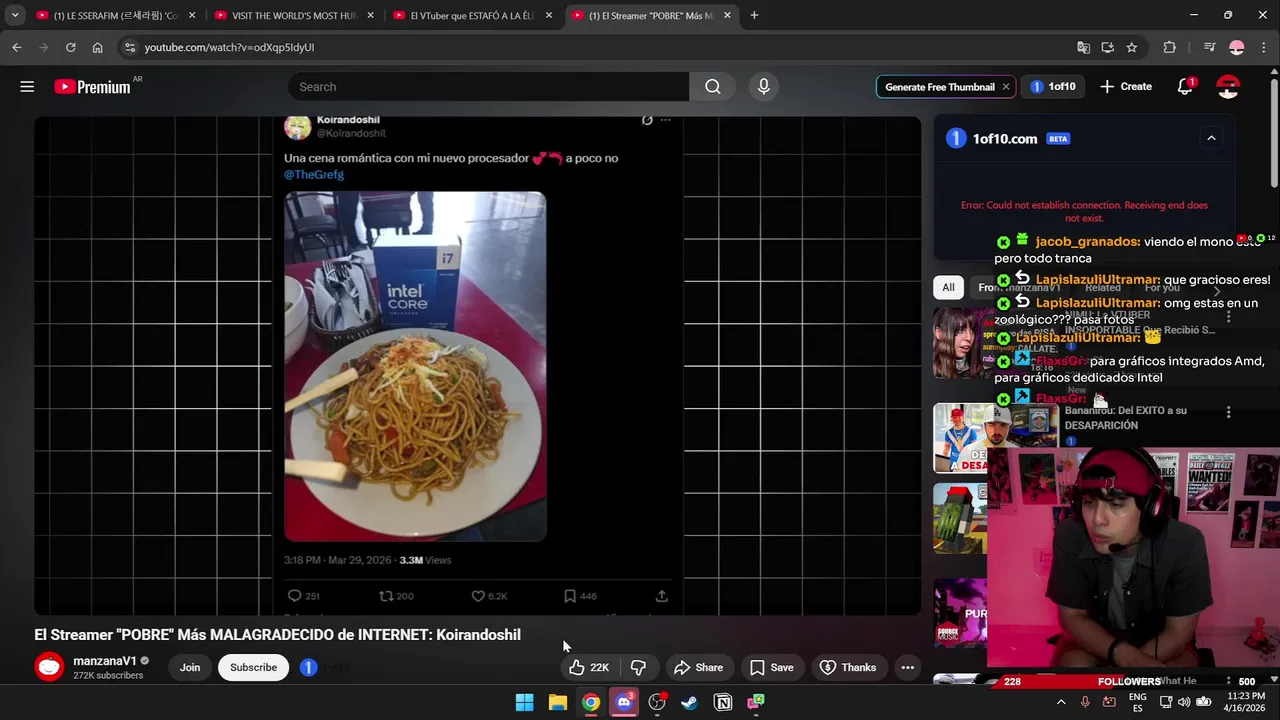Click the video player showing the pasta tweet
1280x720 pixels.
tap(477, 366)
